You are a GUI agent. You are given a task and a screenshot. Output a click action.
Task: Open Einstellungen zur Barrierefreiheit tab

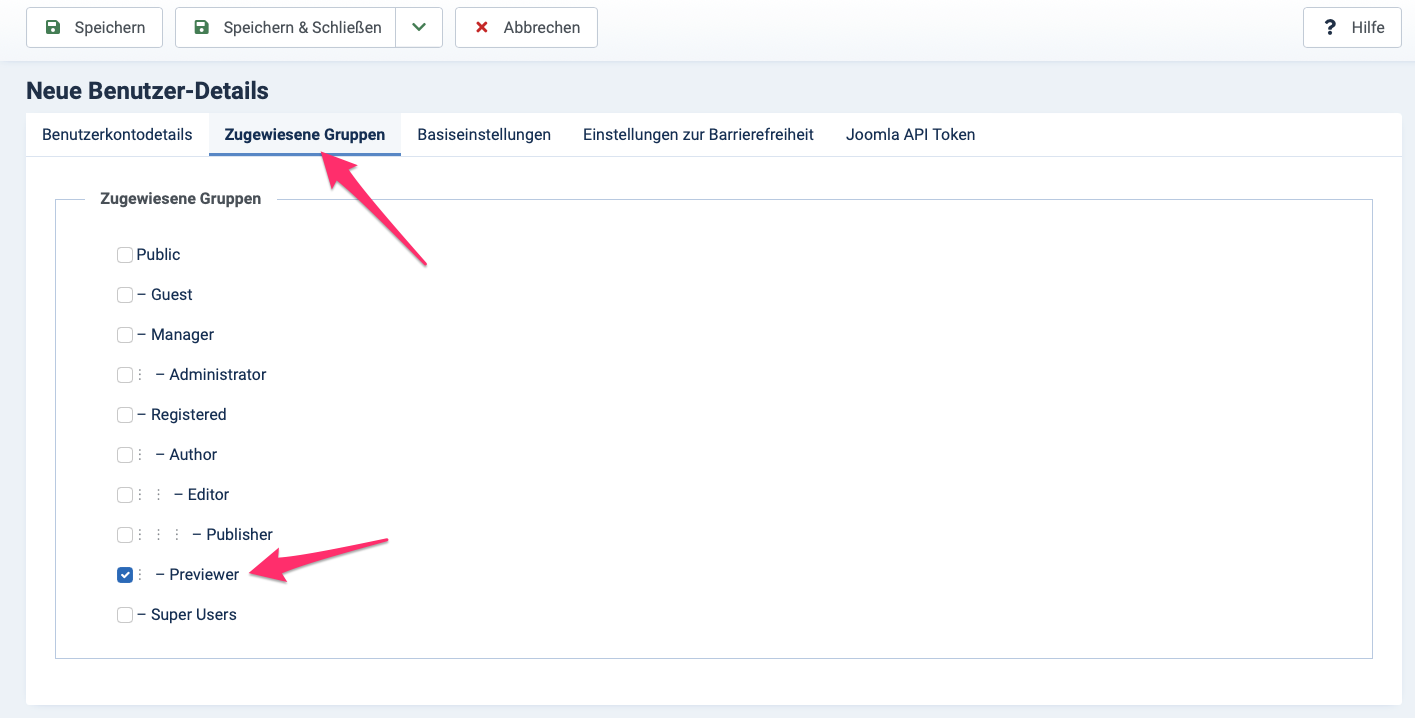pos(698,134)
